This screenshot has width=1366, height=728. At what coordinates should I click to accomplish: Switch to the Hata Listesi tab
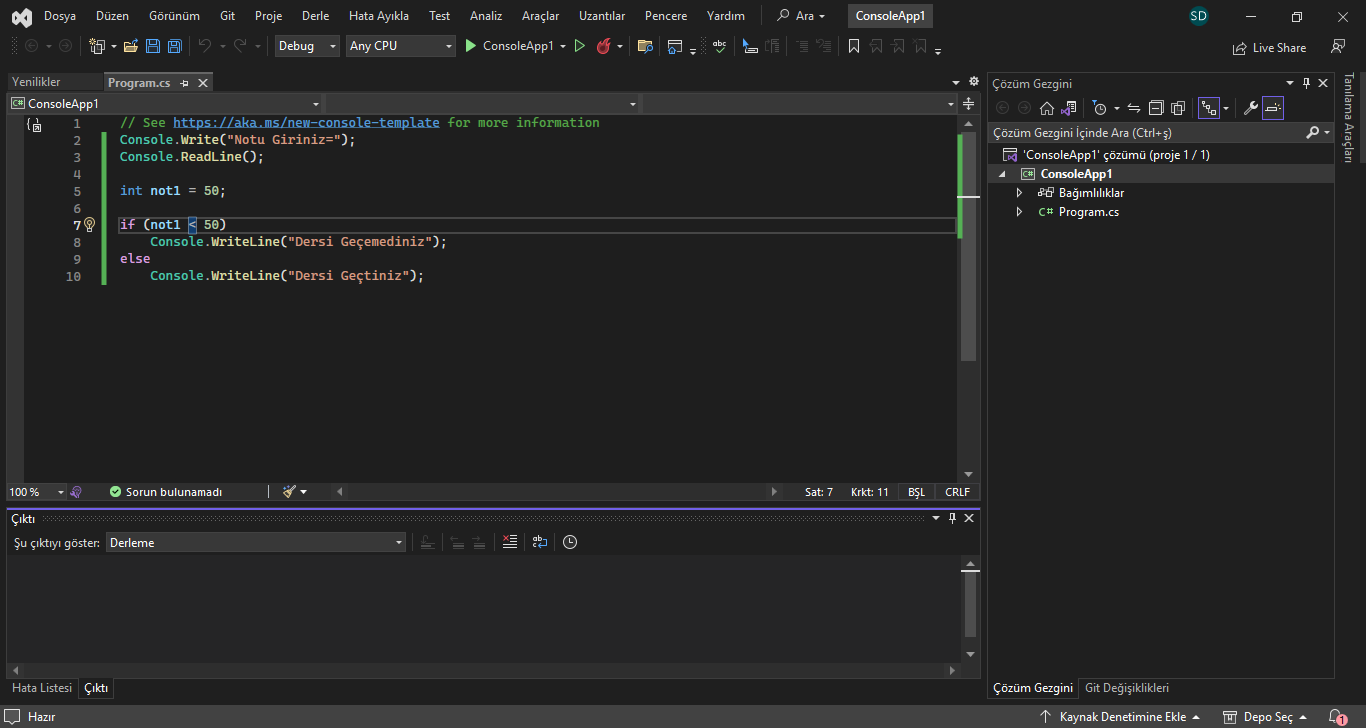tap(42, 688)
